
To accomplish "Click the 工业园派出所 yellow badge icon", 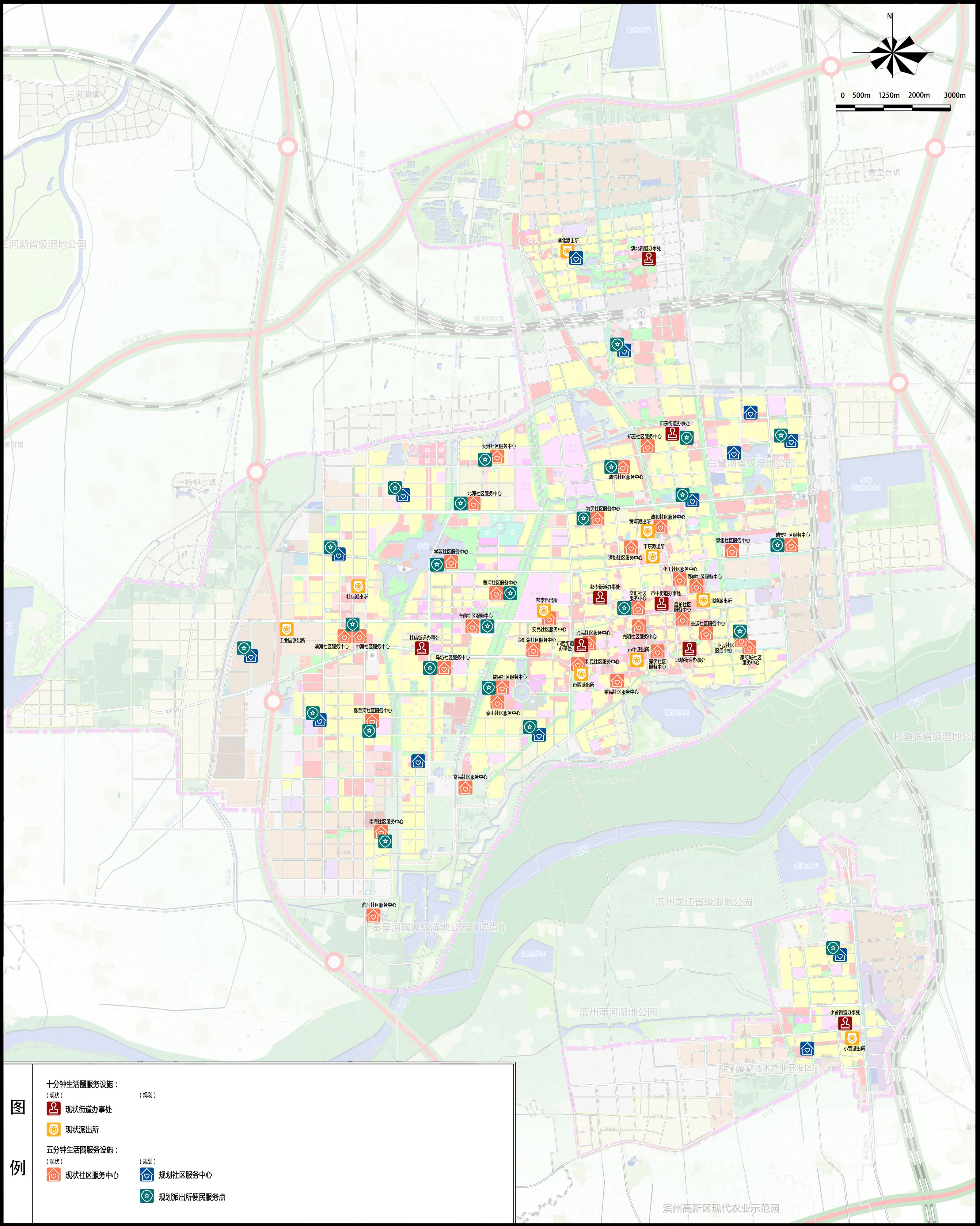I will (x=287, y=629).
